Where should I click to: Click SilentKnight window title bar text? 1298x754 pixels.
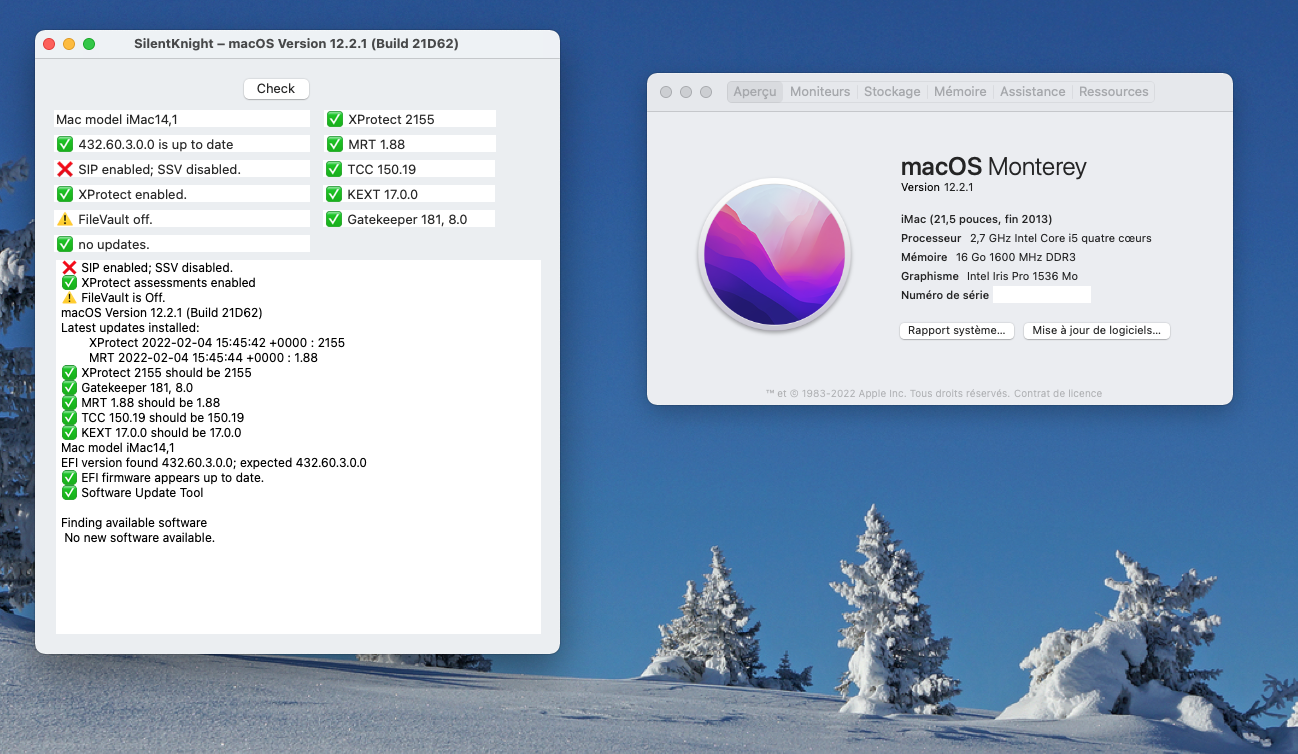(297, 44)
